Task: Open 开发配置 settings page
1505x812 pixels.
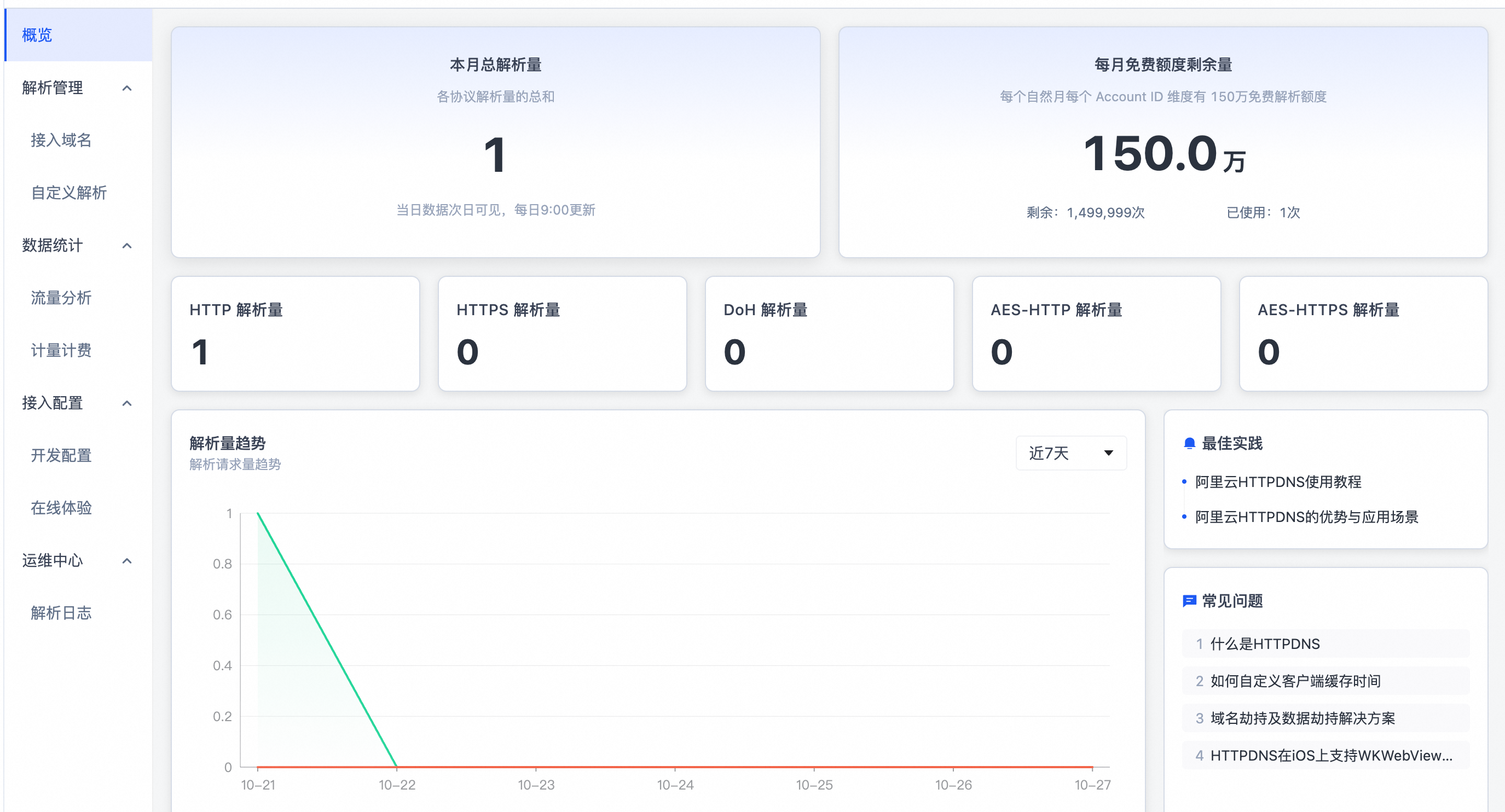Action: click(x=61, y=456)
